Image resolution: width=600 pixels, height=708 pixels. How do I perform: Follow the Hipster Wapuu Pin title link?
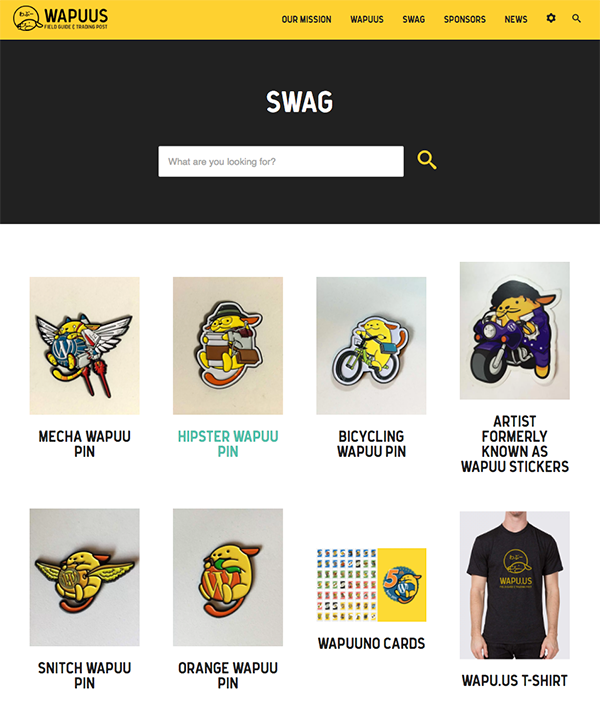tap(228, 444)
